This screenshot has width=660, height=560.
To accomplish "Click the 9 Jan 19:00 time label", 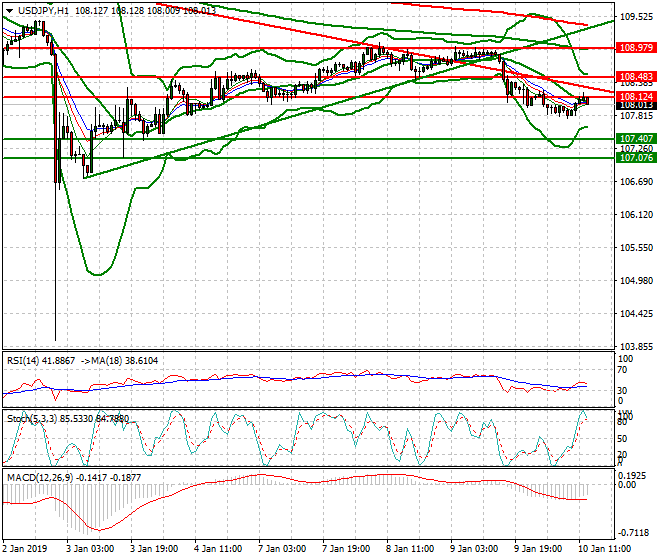I will (x=539, y=549).
